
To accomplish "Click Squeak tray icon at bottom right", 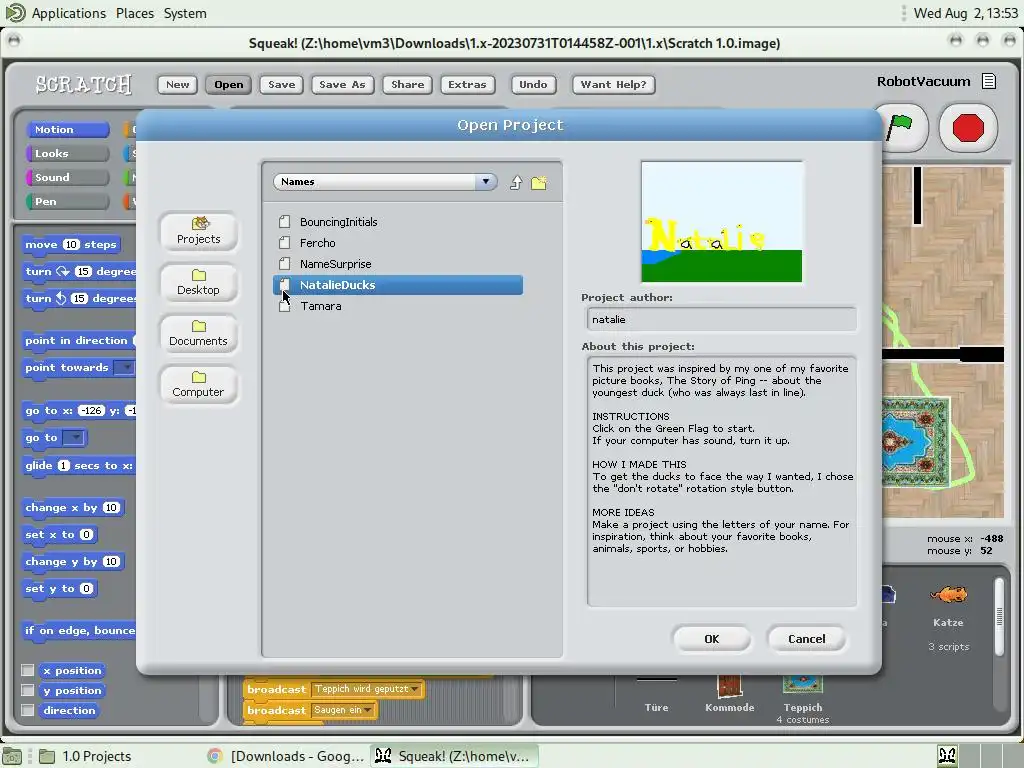I will 948,756.
